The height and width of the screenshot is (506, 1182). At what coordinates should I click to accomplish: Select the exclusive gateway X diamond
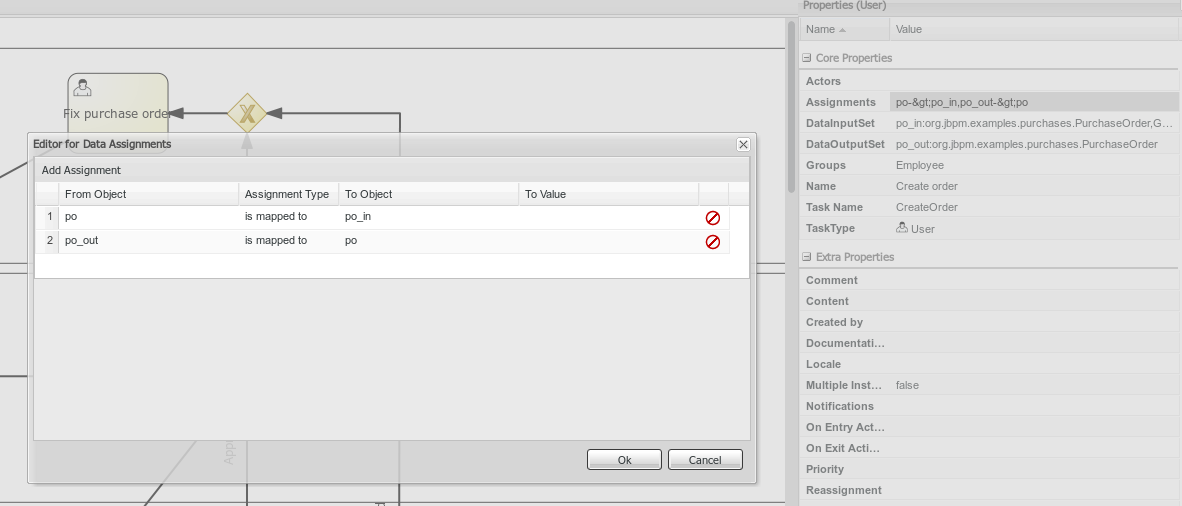(247, 114)
